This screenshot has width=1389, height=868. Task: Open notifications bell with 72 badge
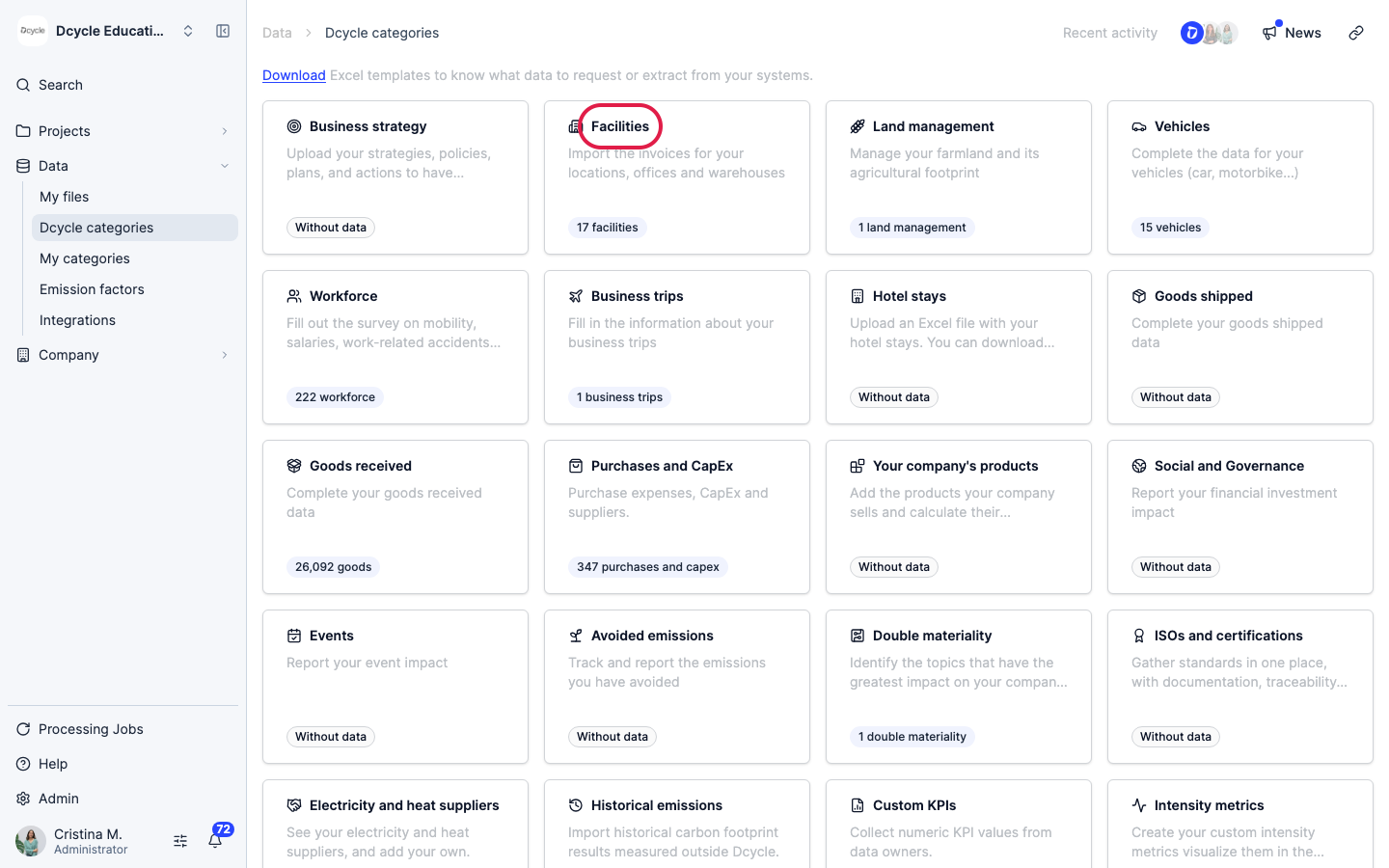(216, 839)
